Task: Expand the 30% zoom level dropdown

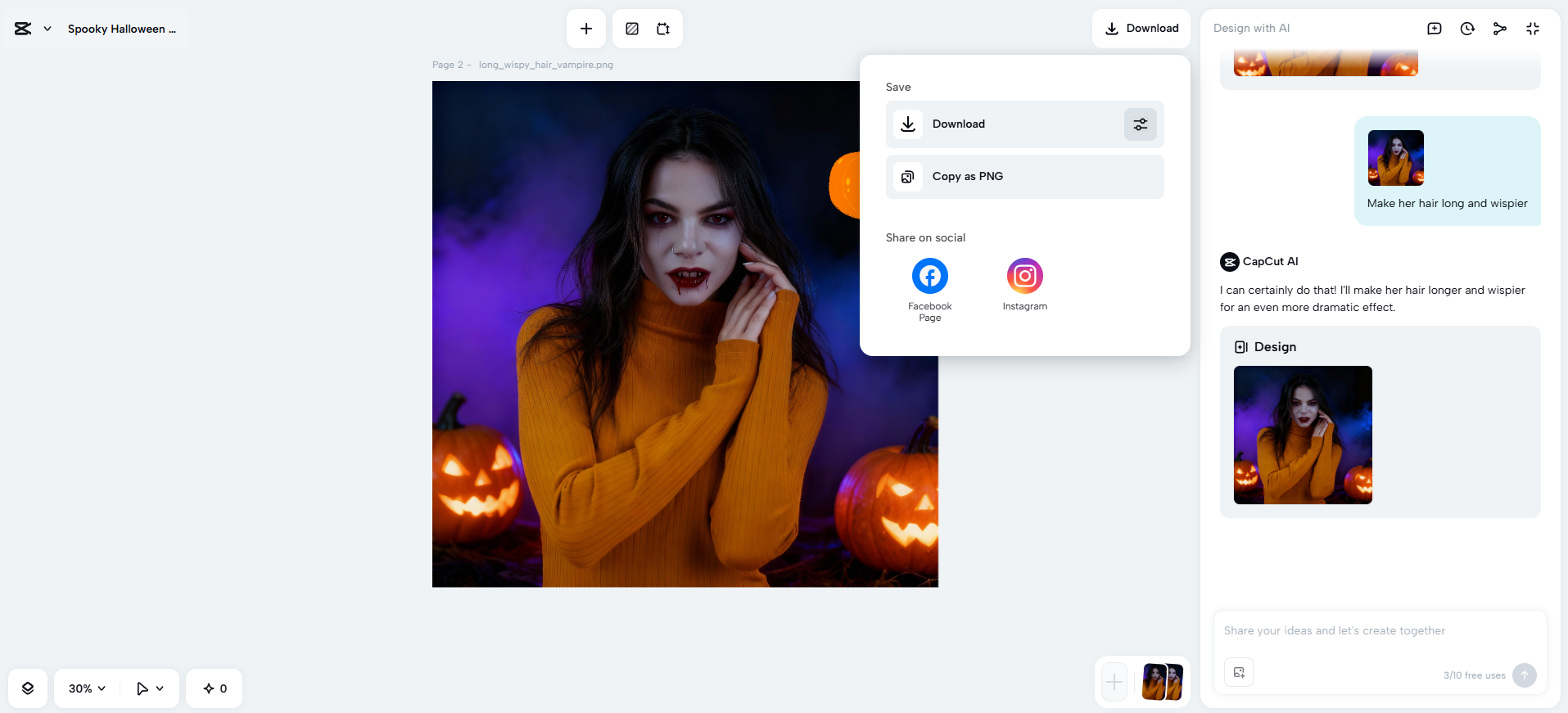Action: (87, 688)
